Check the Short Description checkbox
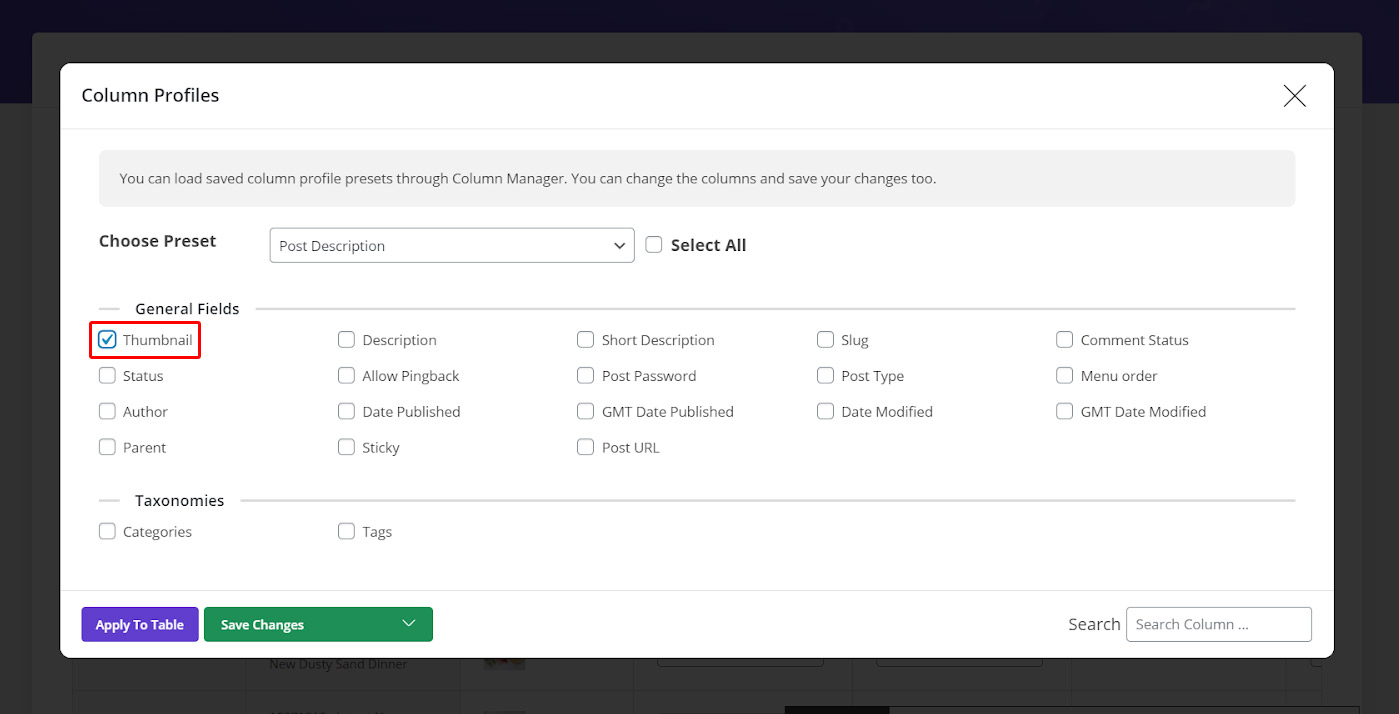The image size is (1399, 714). [x=585, y=340]
